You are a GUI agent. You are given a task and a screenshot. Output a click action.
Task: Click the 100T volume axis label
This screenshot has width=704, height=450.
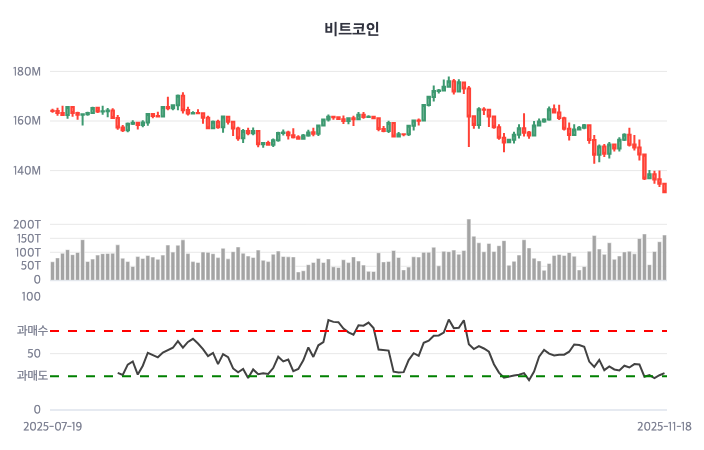pos(28,252)
